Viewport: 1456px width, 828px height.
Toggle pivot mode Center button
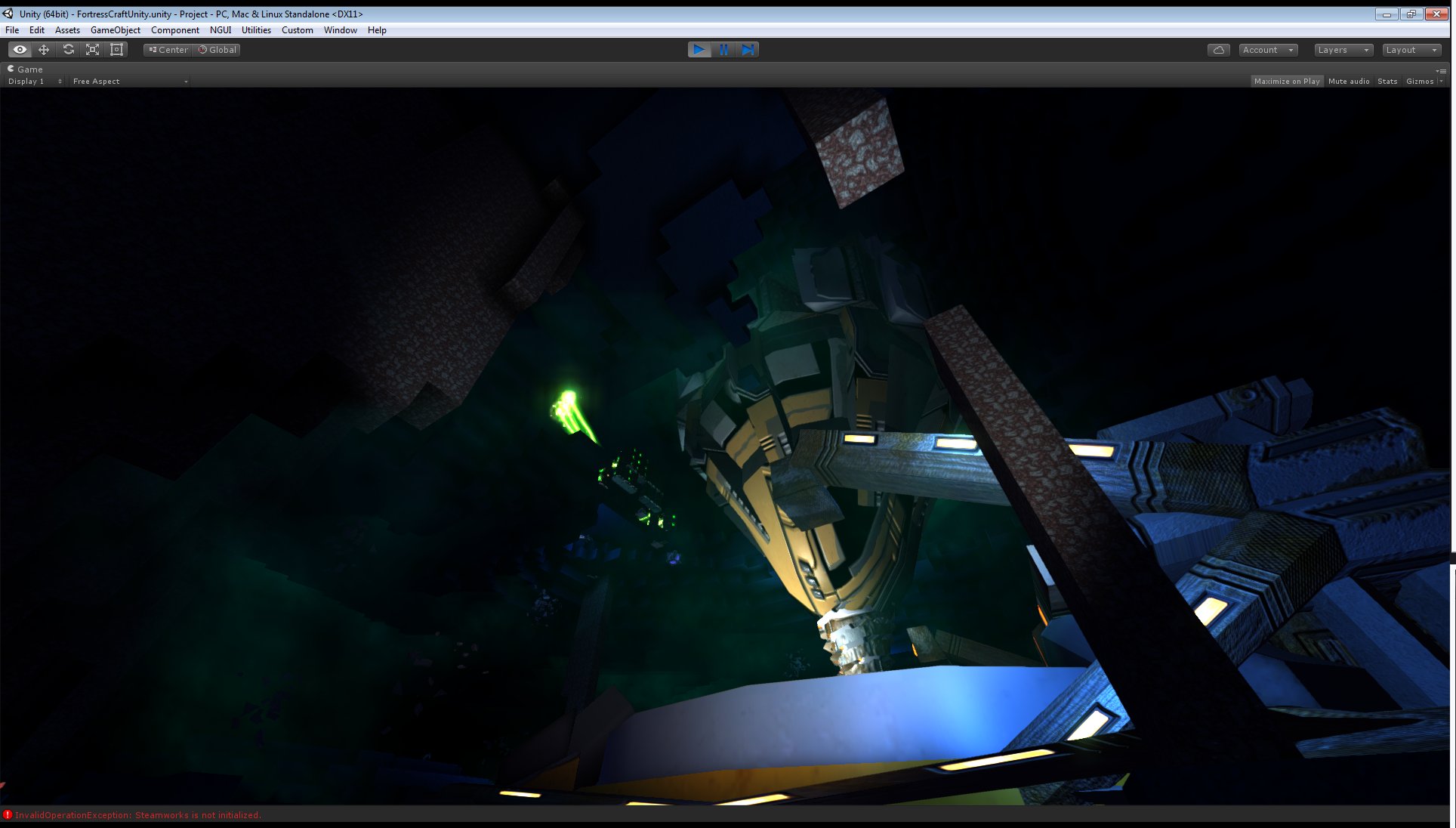[168, 50]
